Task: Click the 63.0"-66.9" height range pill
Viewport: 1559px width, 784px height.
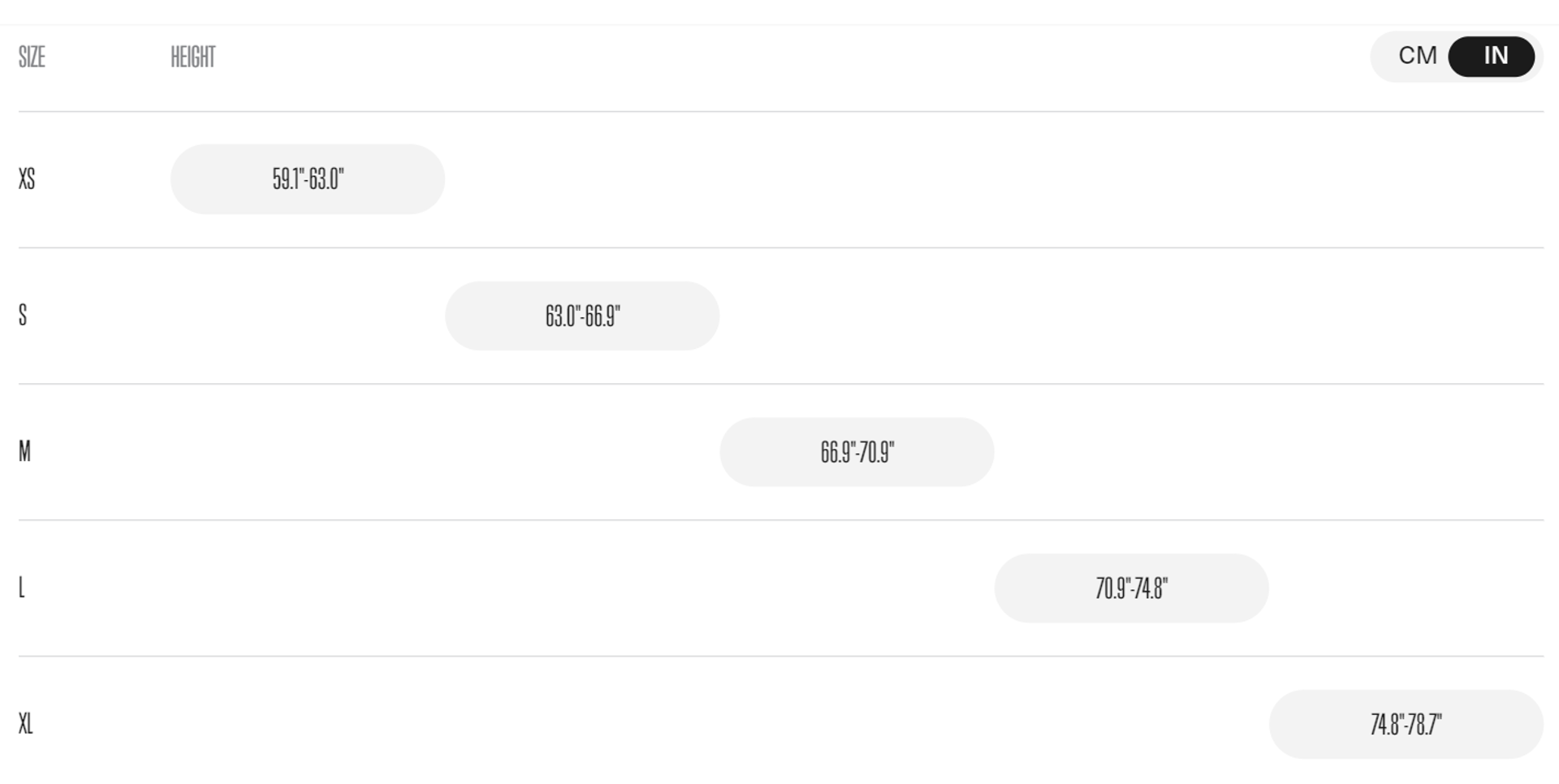Action: point(582,316)
